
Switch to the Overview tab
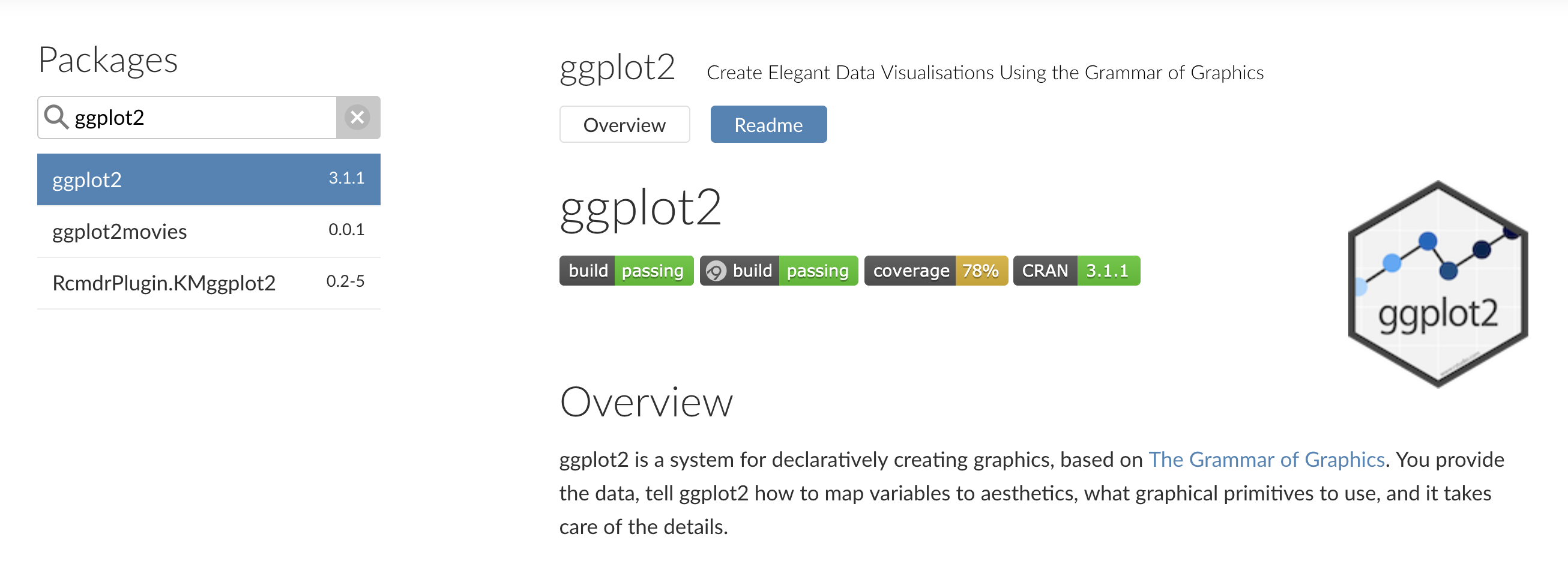[624, 125]
